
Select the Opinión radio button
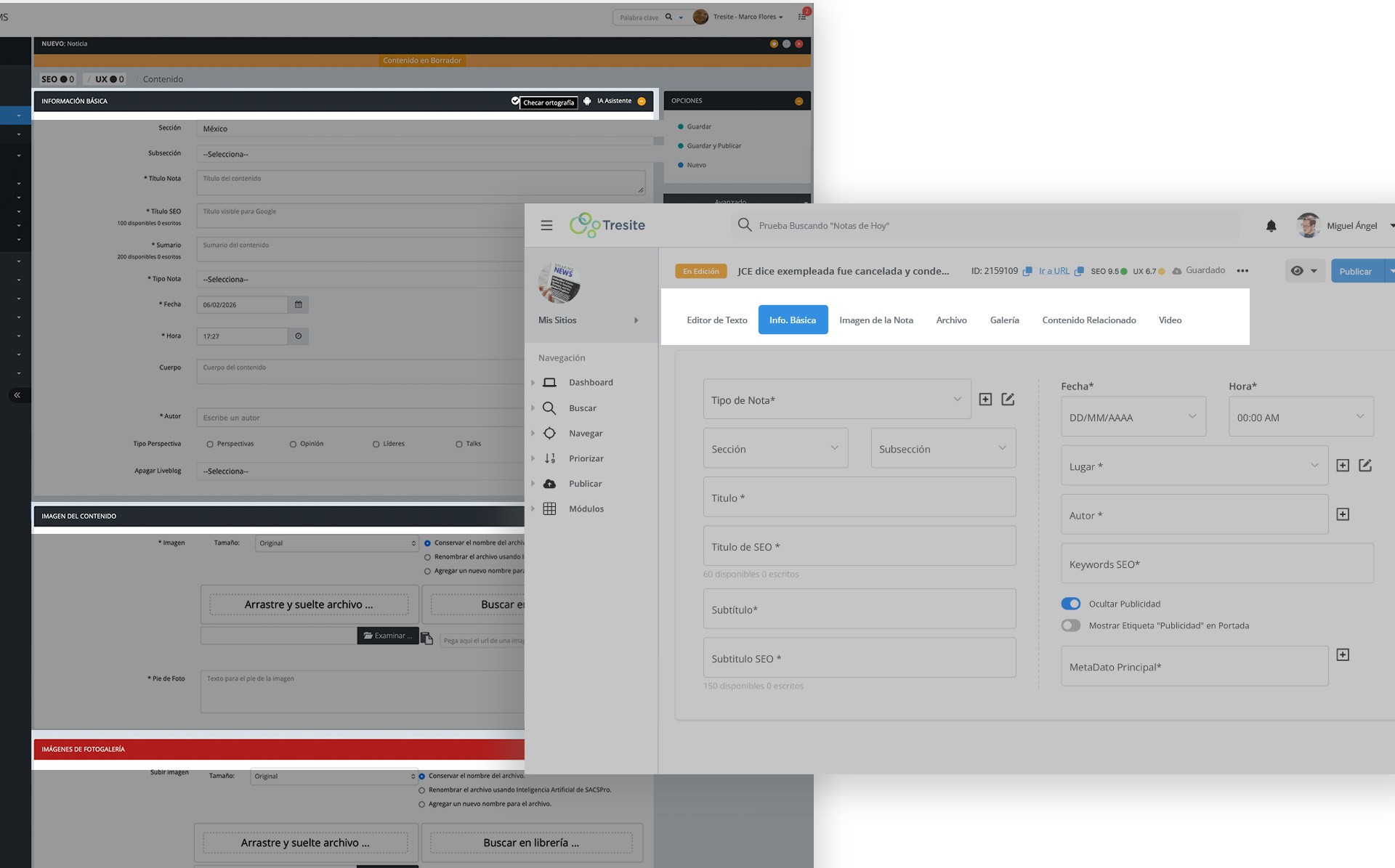click(293, 444)
